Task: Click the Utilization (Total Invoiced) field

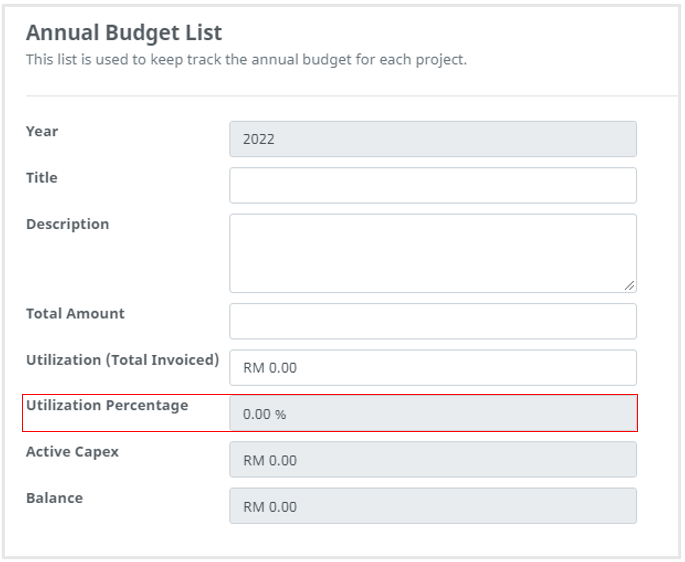Action: point(433,368)
